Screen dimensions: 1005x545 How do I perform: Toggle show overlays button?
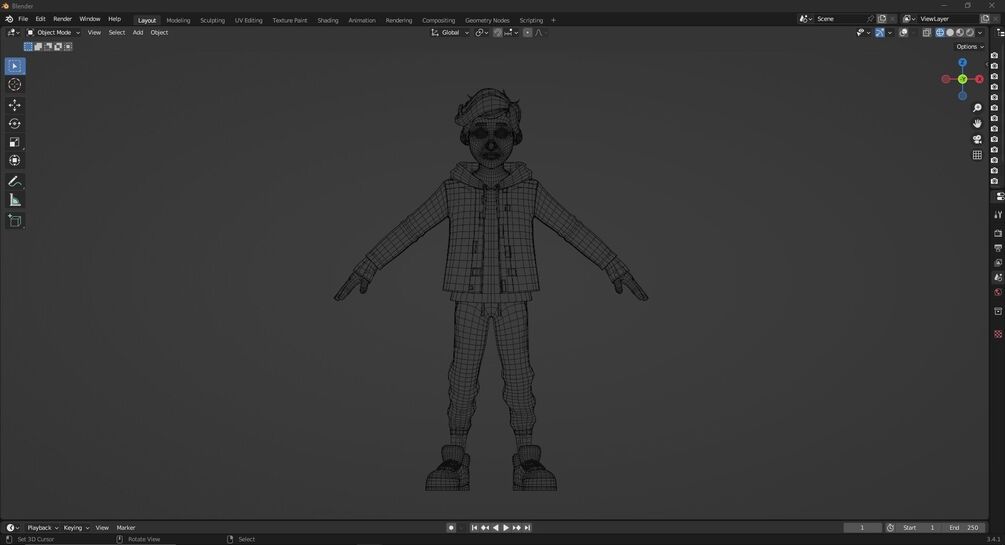point(903,33)
